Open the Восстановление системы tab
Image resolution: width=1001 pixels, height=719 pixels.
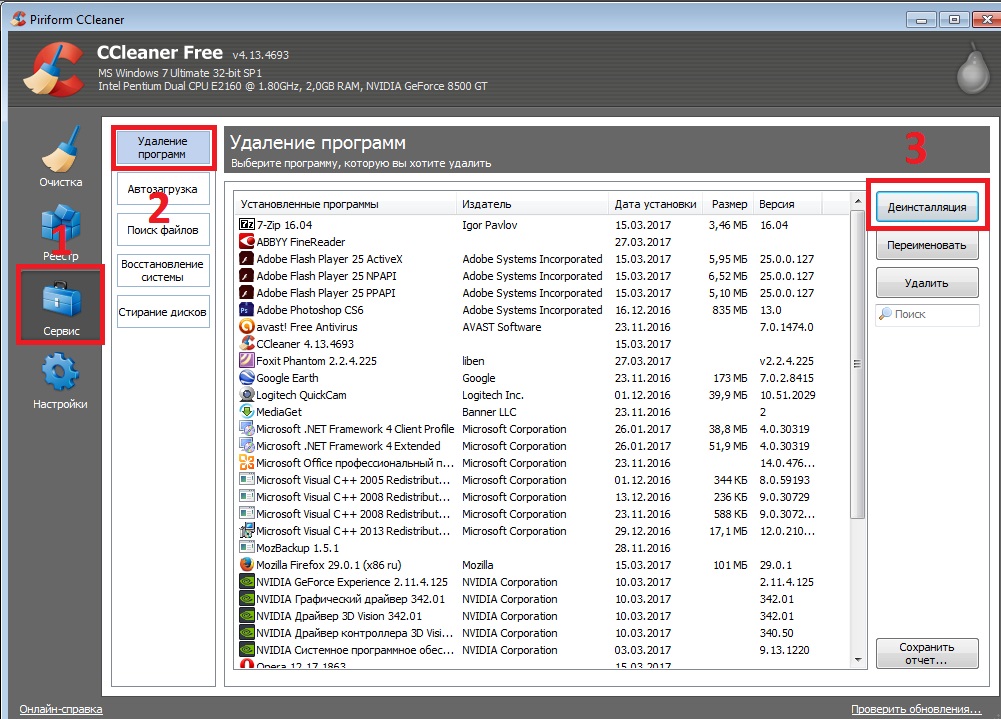click(163, 271)
